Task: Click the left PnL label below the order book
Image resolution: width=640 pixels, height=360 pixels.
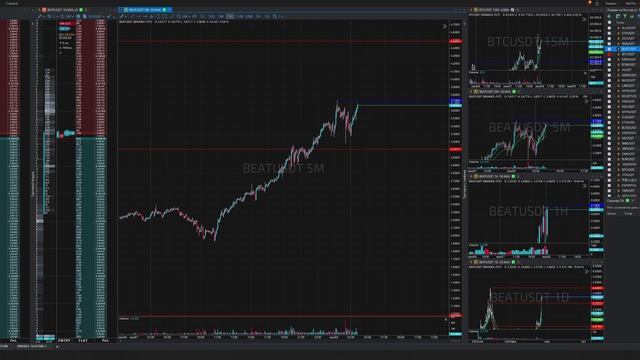Action: coord(13,340)
